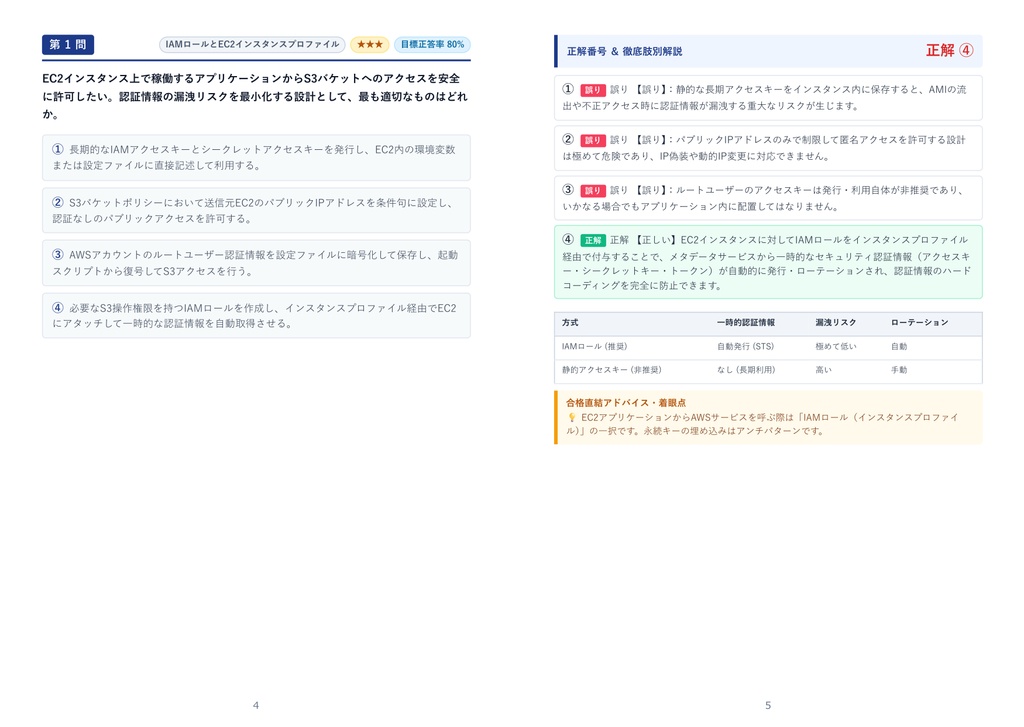Click page number 4 at the bottom
Screen dimensions: 1024x727
[256, 705]
